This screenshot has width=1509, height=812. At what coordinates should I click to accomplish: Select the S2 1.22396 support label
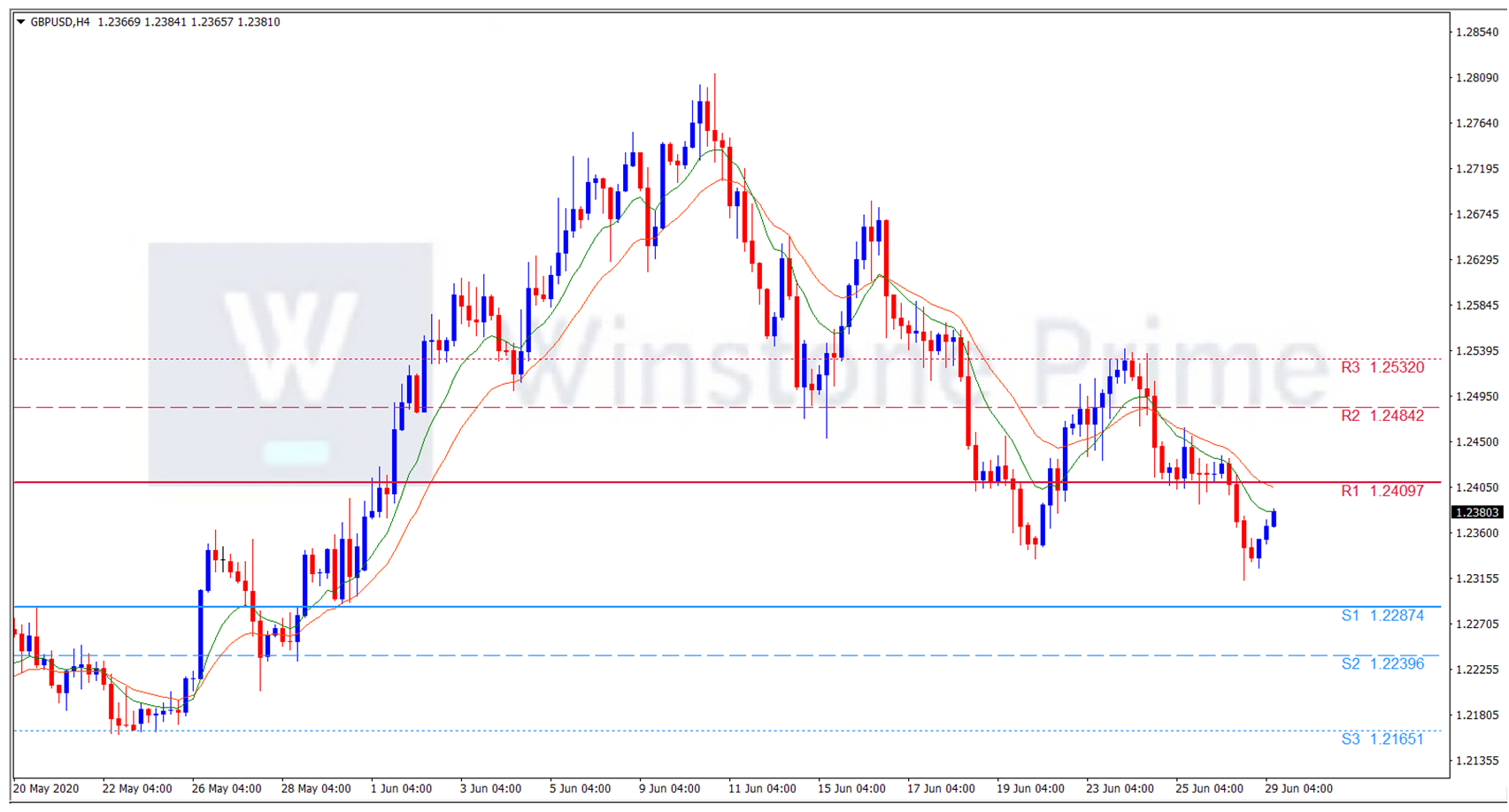point(1382,664)
